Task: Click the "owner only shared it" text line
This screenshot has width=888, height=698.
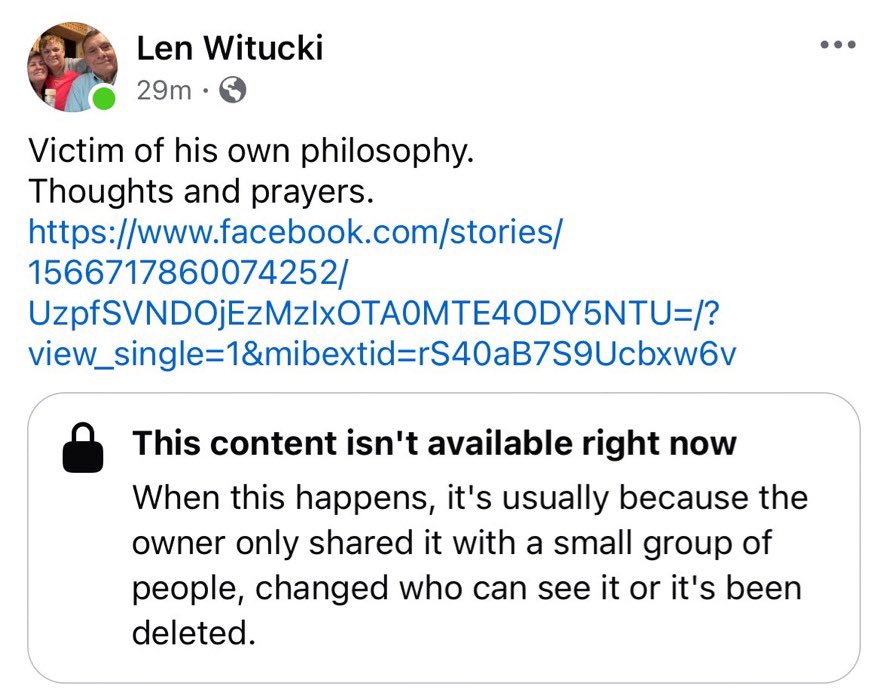Action: click(x=452, y=543)
